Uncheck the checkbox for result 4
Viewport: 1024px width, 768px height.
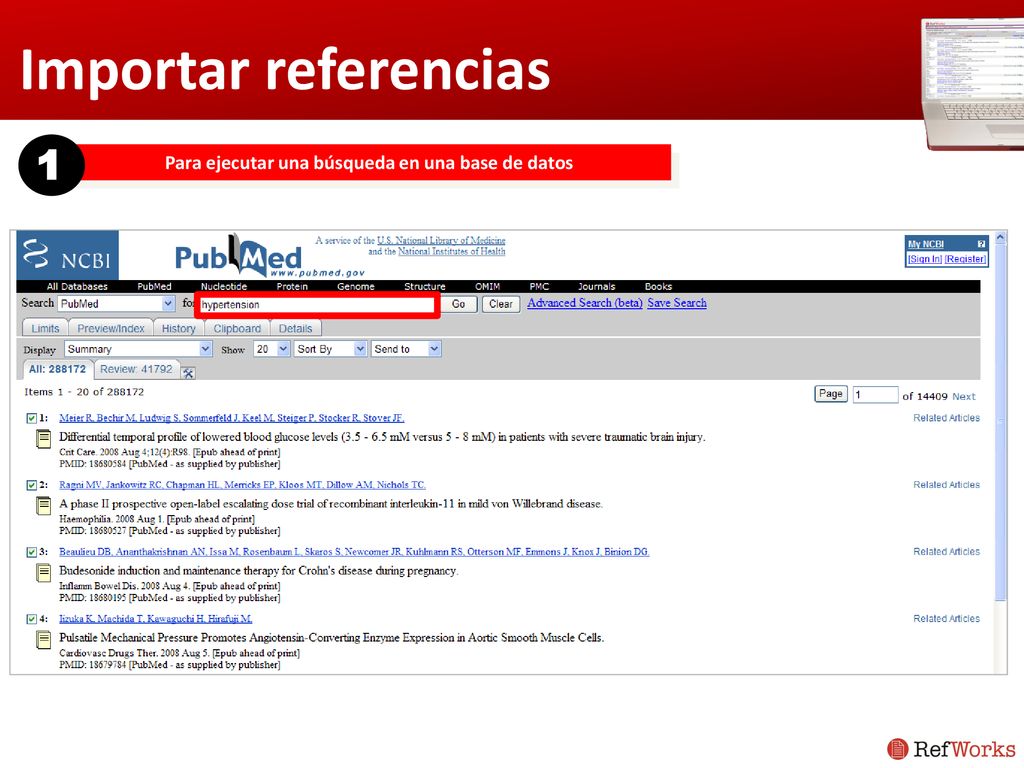(31, 618)
